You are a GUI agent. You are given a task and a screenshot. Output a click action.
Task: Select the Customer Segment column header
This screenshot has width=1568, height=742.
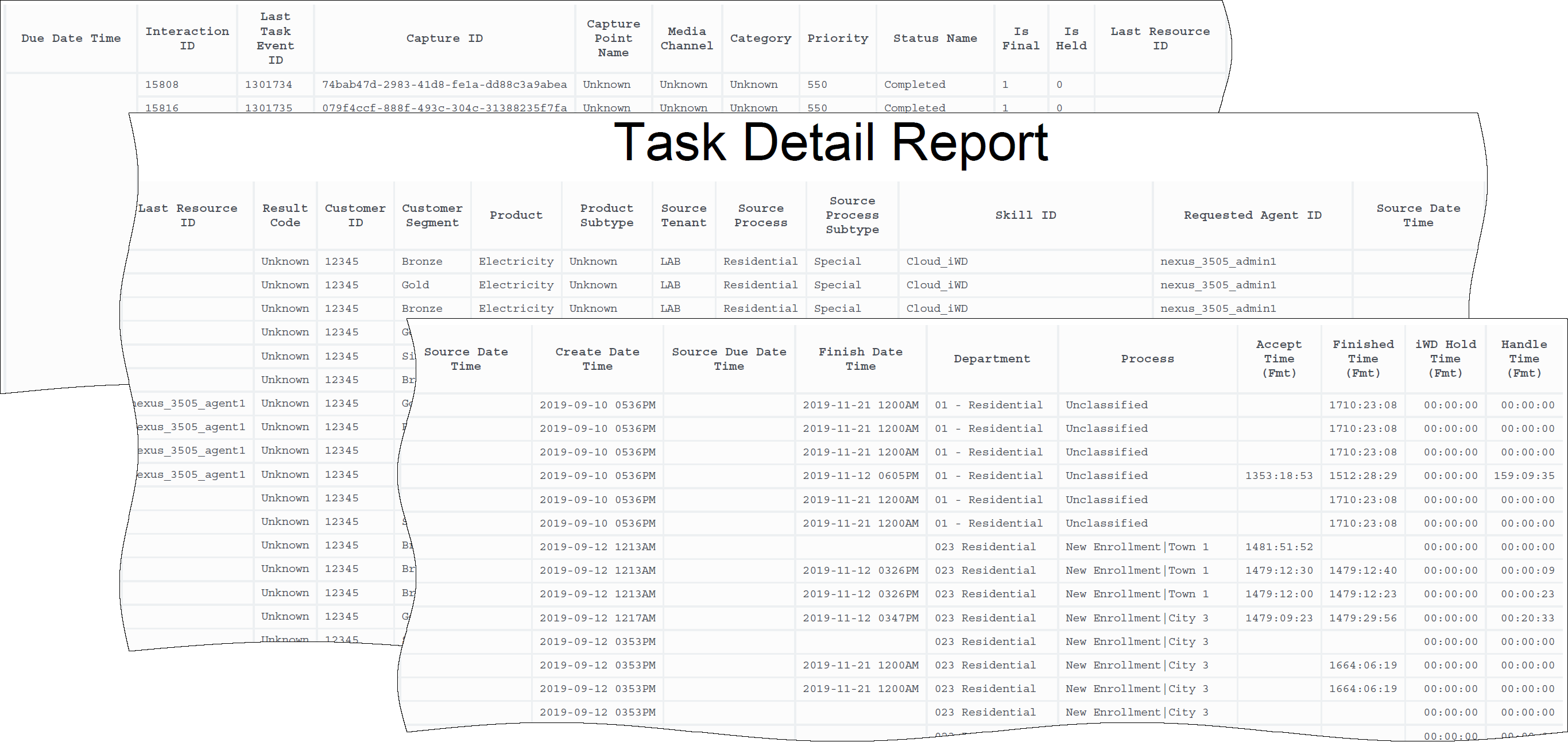coord(432,215)
